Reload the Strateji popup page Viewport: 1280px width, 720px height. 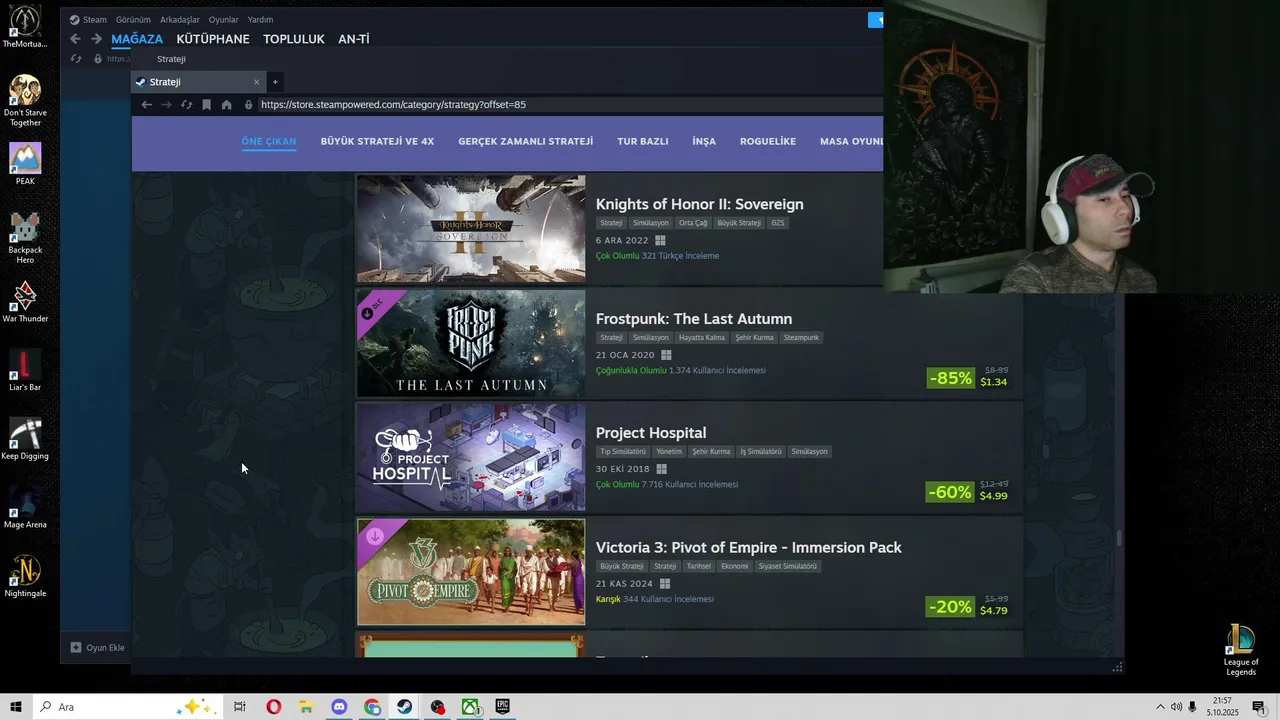tap(186, 104)
